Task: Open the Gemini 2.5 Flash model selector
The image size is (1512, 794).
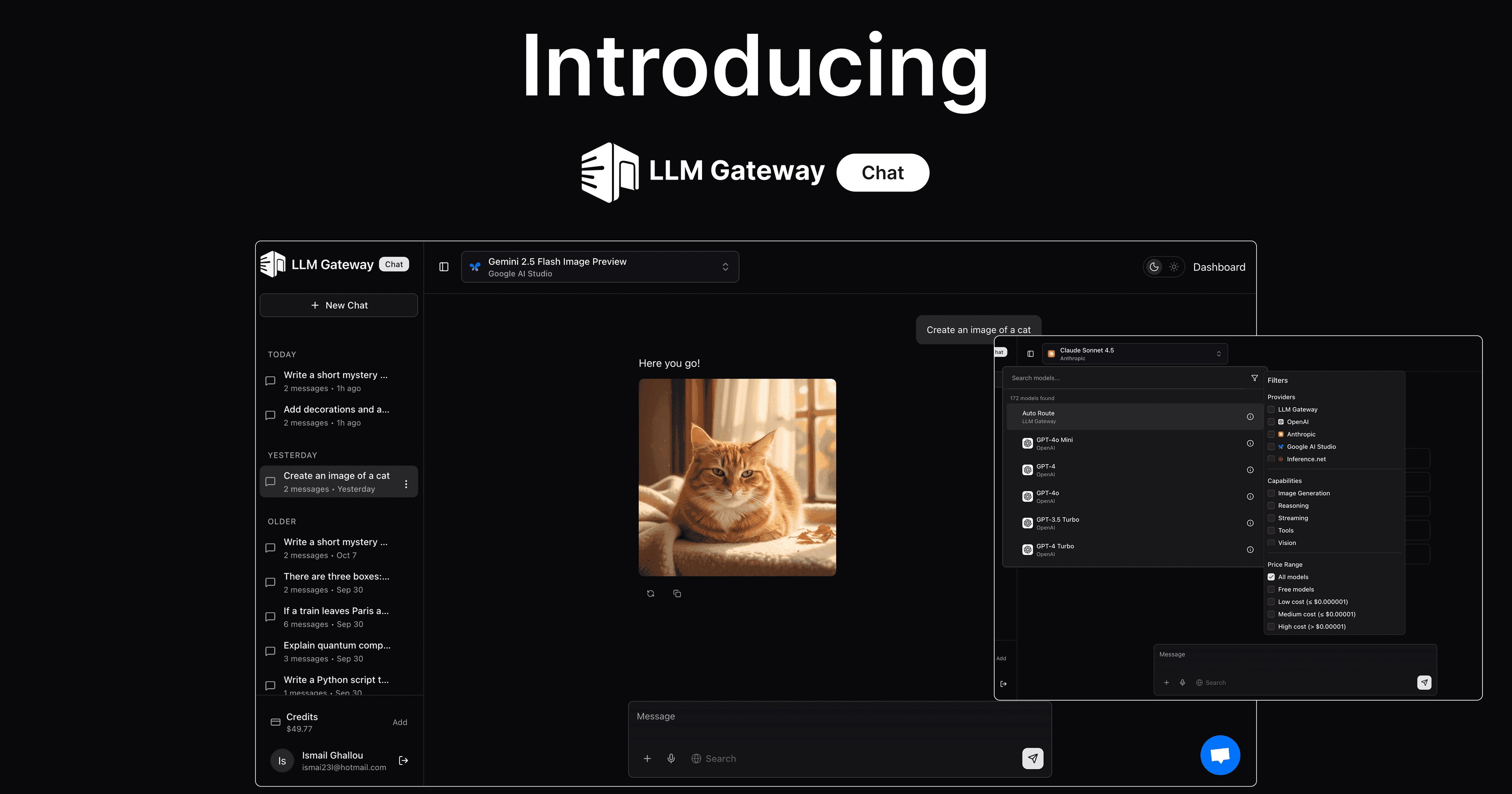Action: [x=599, y=266]
